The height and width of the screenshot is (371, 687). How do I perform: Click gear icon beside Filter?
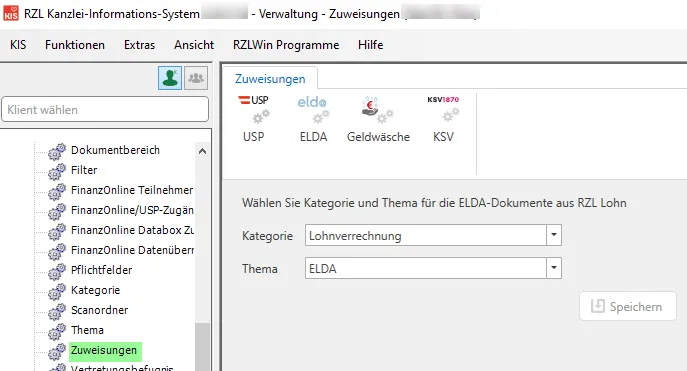(57, 172)
